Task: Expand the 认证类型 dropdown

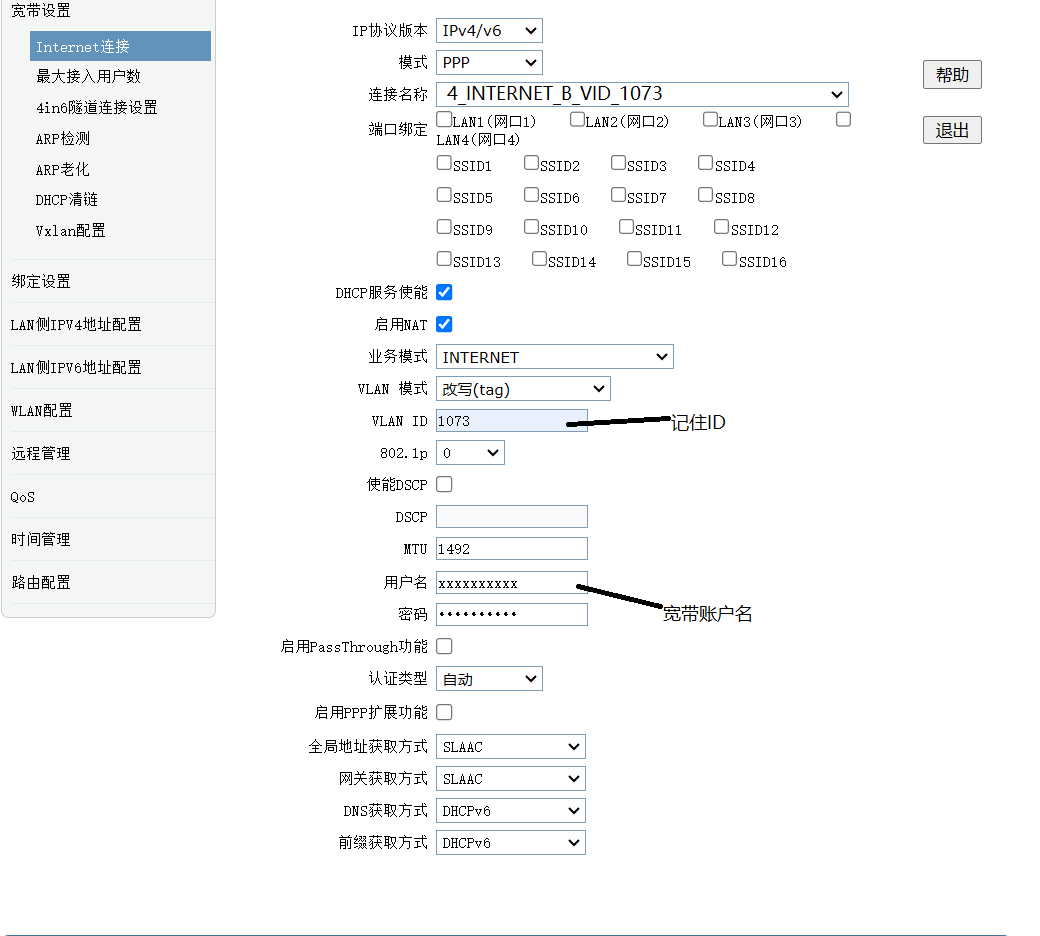Action: click(489, 679)
